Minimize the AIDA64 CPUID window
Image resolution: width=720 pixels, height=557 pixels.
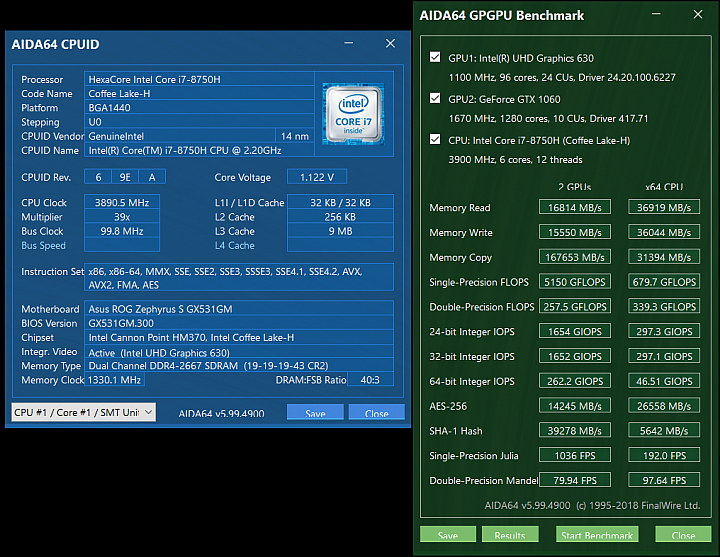click(349, 43)
